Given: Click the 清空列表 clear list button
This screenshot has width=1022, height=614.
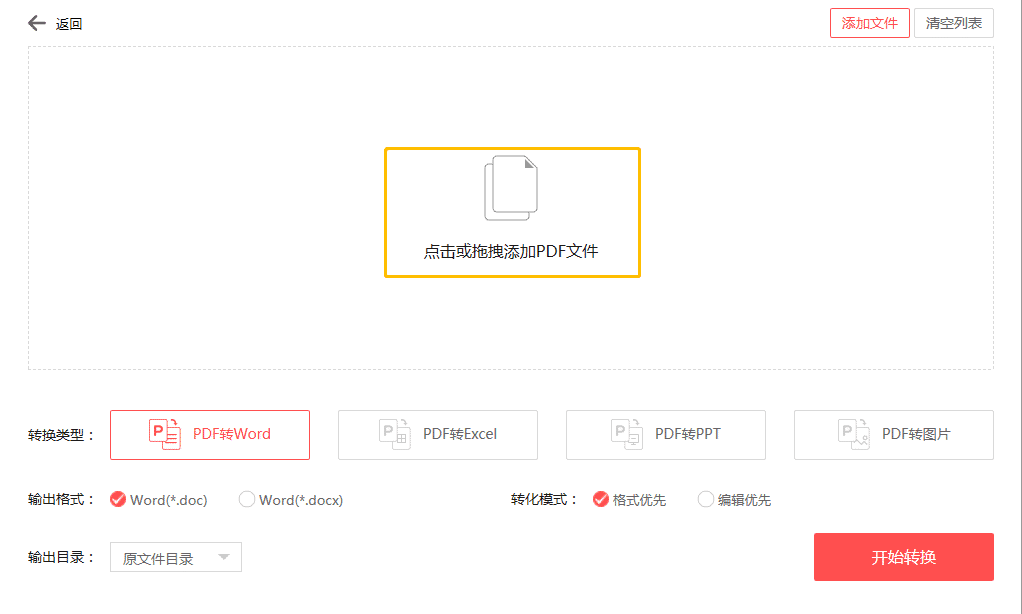Looking at the screenshot, I should coord(954,23).
